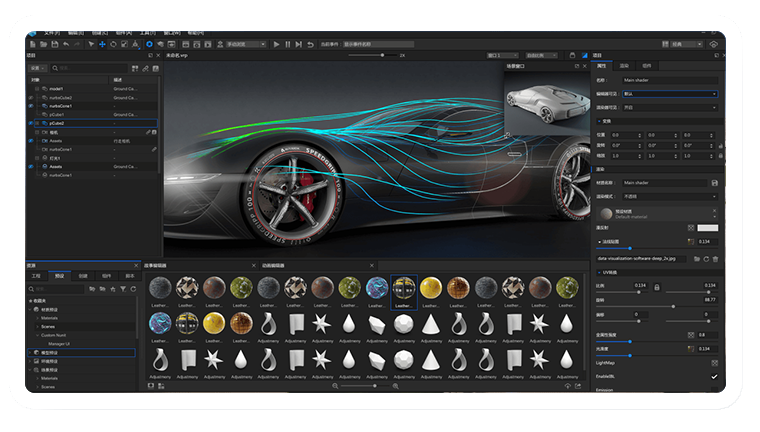Image resolution: width=760 pixels, height=432 pixels.
Task: Toggle visibility eye of nurbsCube2
Action: coord(31,97)
